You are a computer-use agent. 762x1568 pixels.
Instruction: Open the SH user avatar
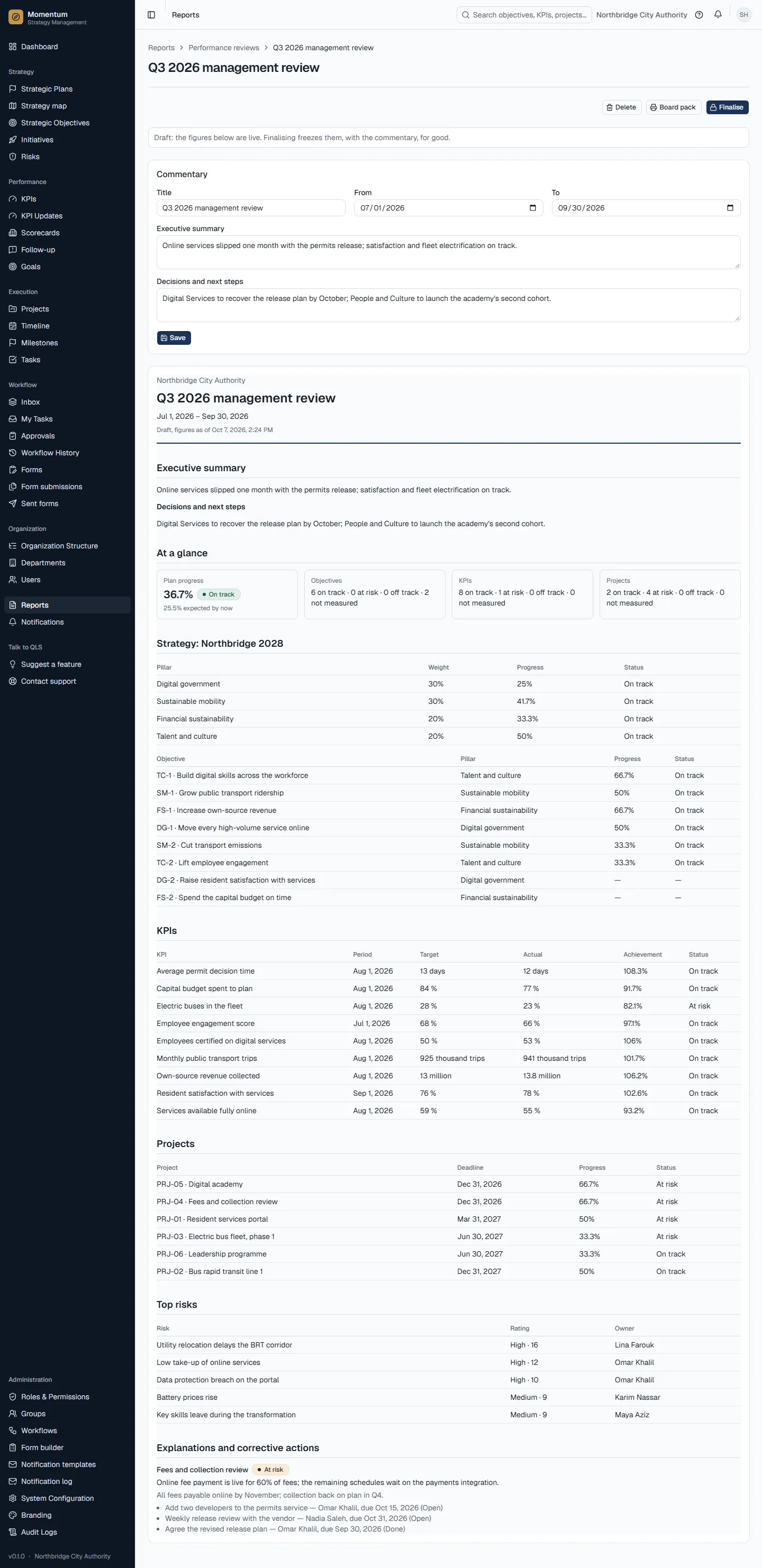[x=743, y=15]
